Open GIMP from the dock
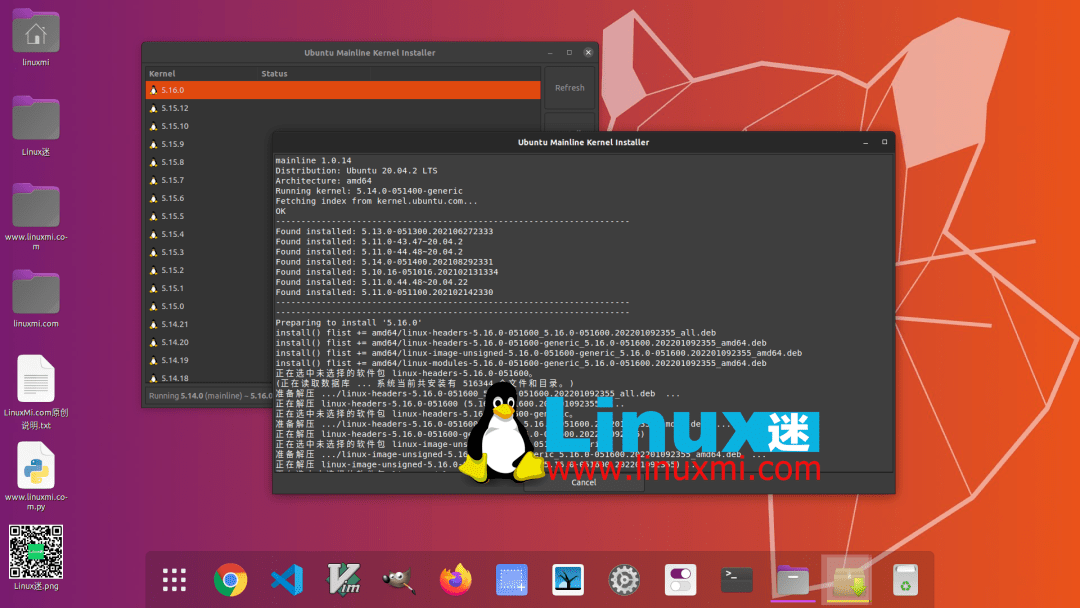The height and width of the screenshot is (608, 1080). 399,580
